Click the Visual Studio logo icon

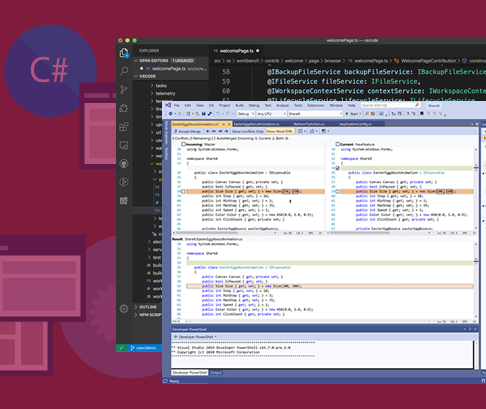click(168, 105)
